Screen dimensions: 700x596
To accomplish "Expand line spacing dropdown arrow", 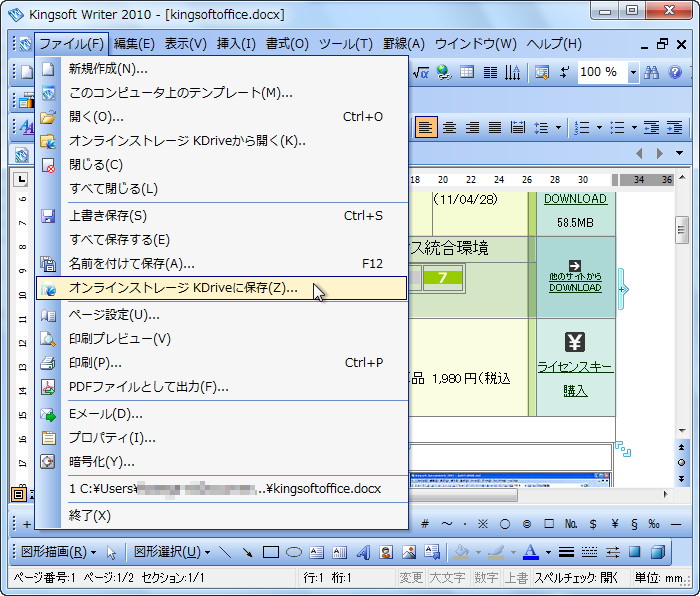I will (558, 128).
